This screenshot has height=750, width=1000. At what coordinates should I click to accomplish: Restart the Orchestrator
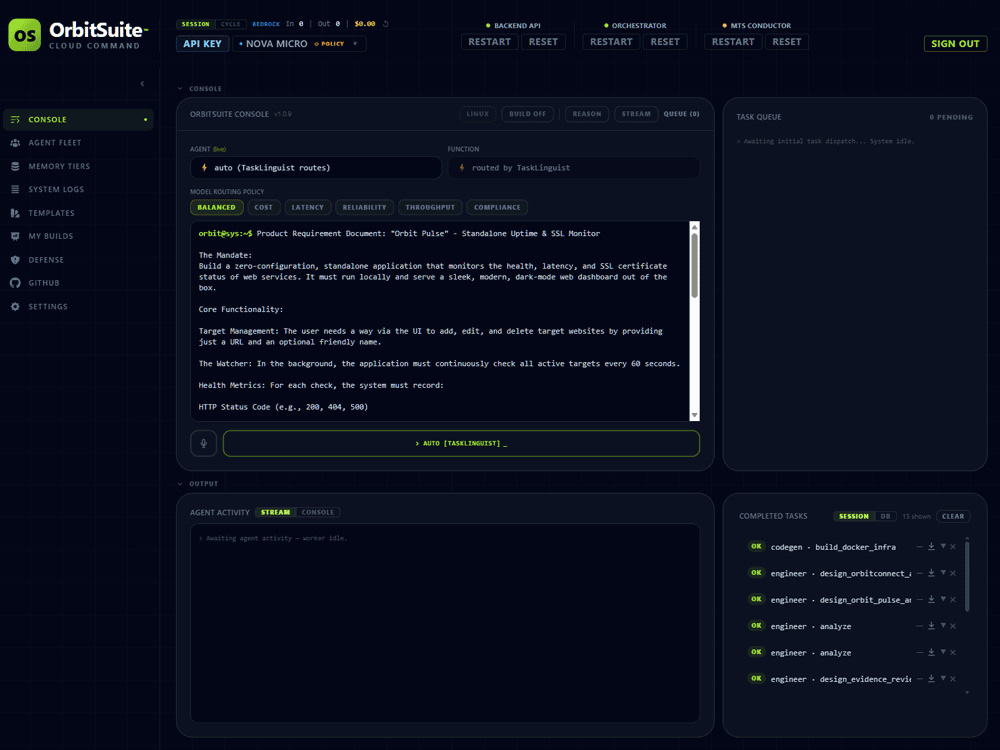click(611, 41)
